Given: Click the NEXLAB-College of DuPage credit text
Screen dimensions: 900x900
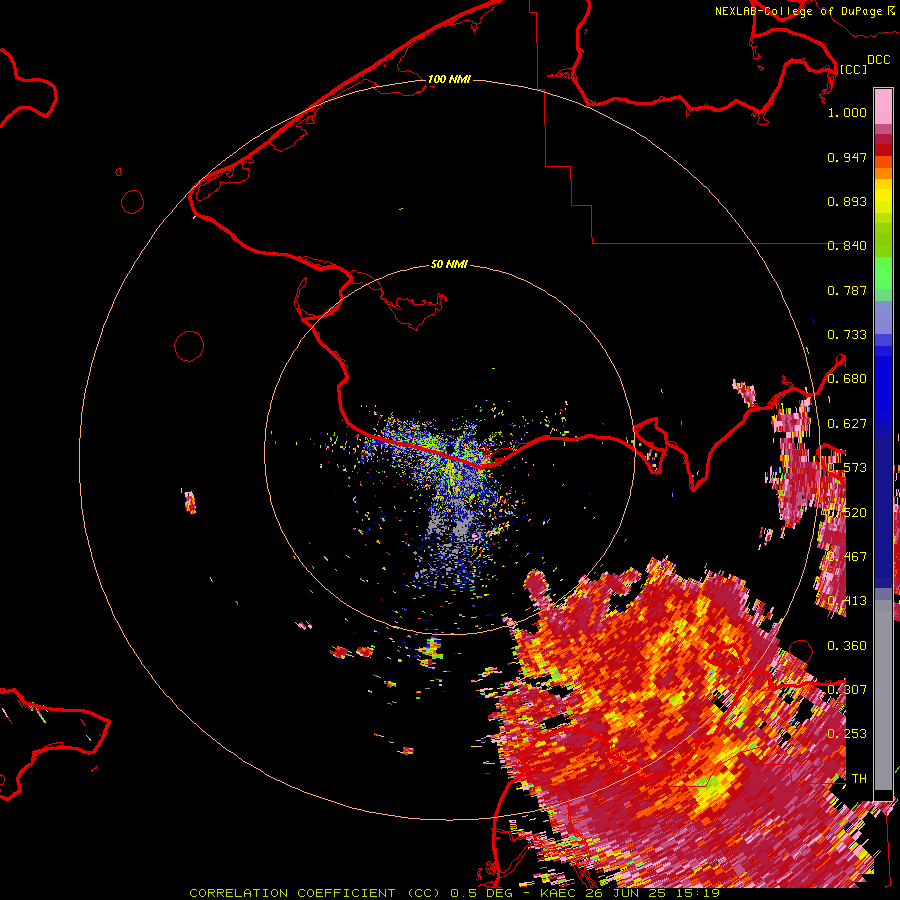Looking at the screenshot, I should 798,11.
